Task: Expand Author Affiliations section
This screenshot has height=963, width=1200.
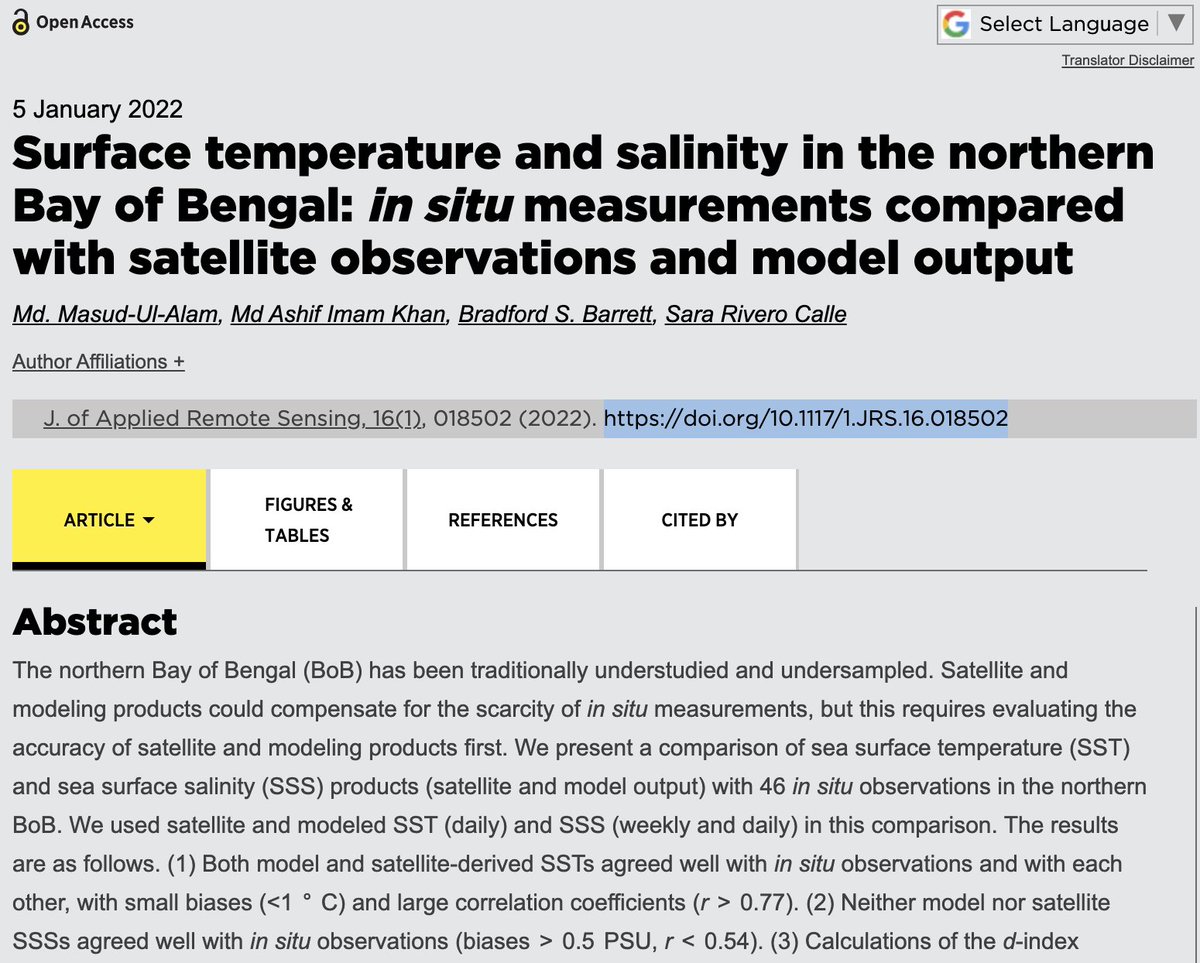Action: [x=98, y=362]
